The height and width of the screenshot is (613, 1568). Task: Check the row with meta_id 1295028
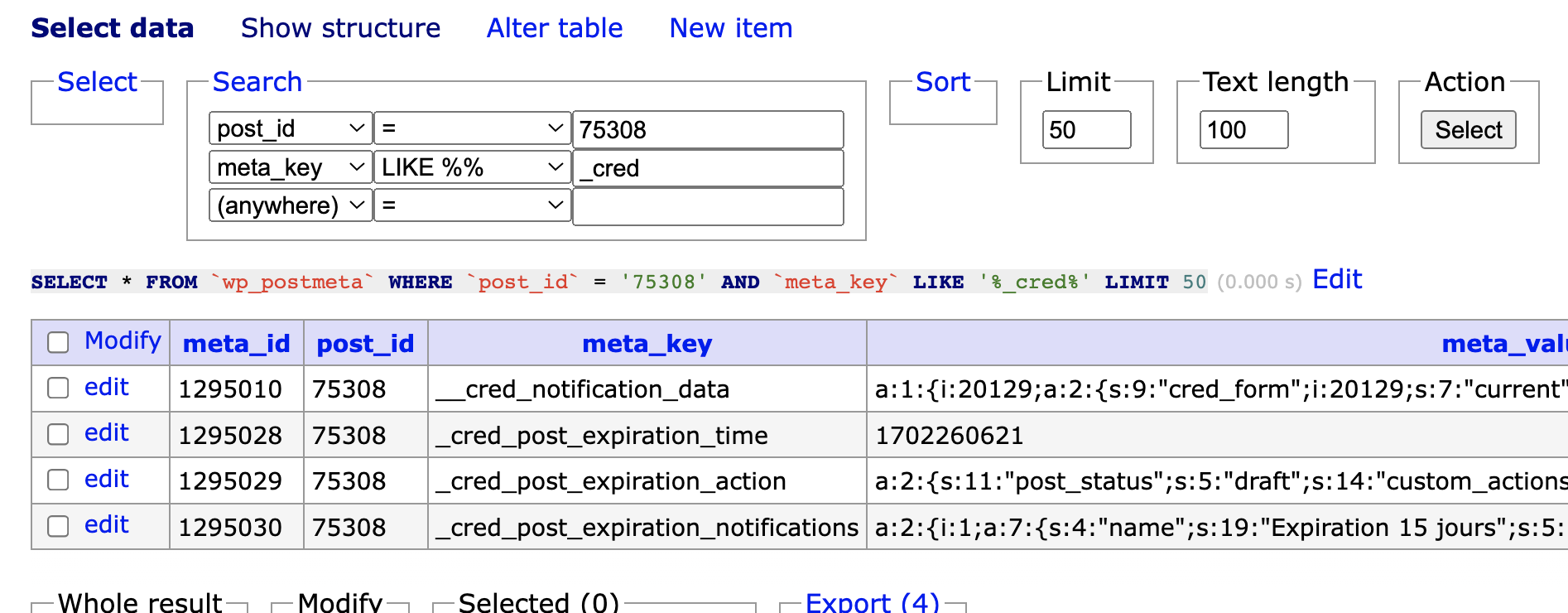coord(58,434)
